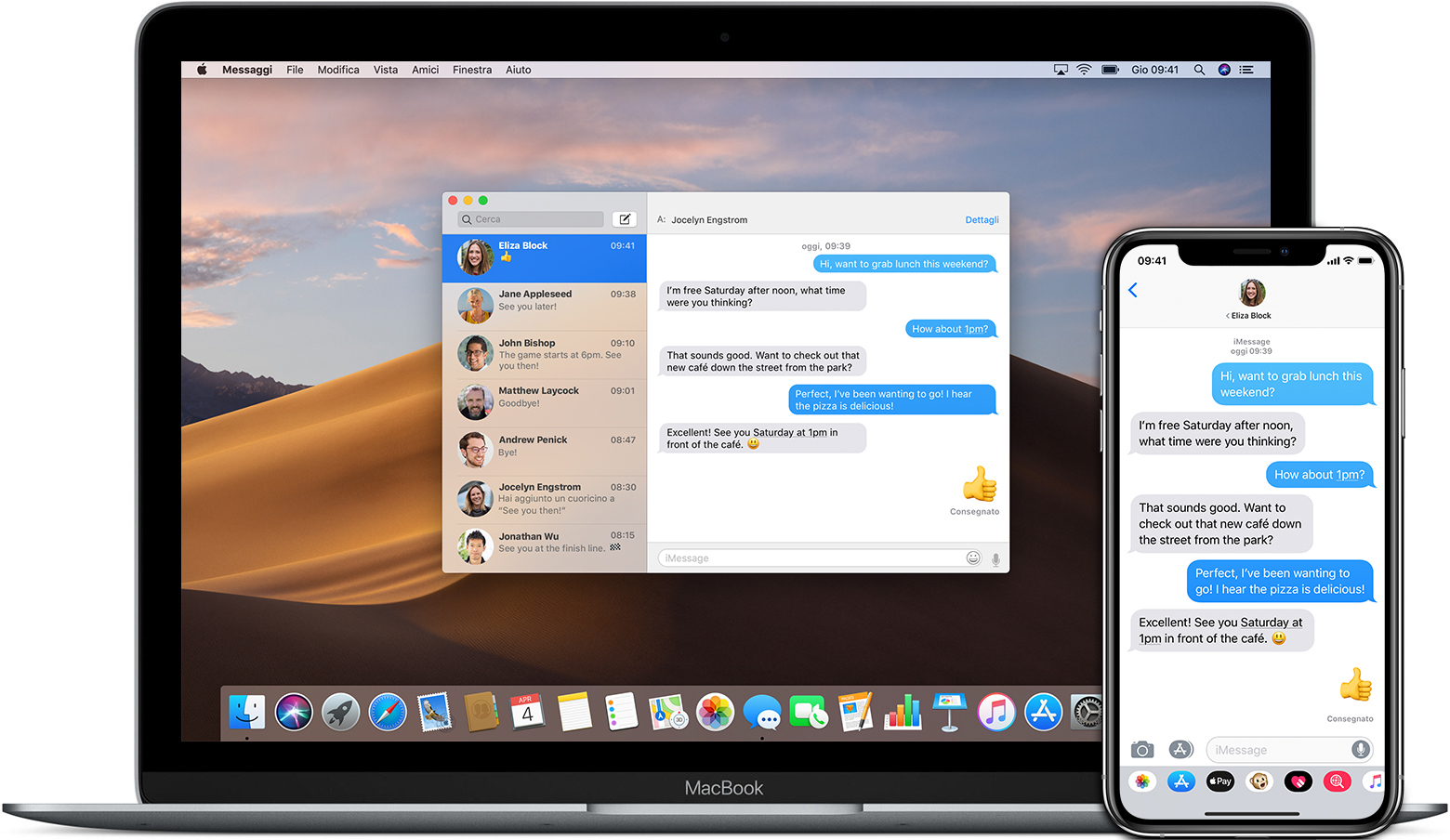Open Safari from the Dock

click(x=388, y=712)
